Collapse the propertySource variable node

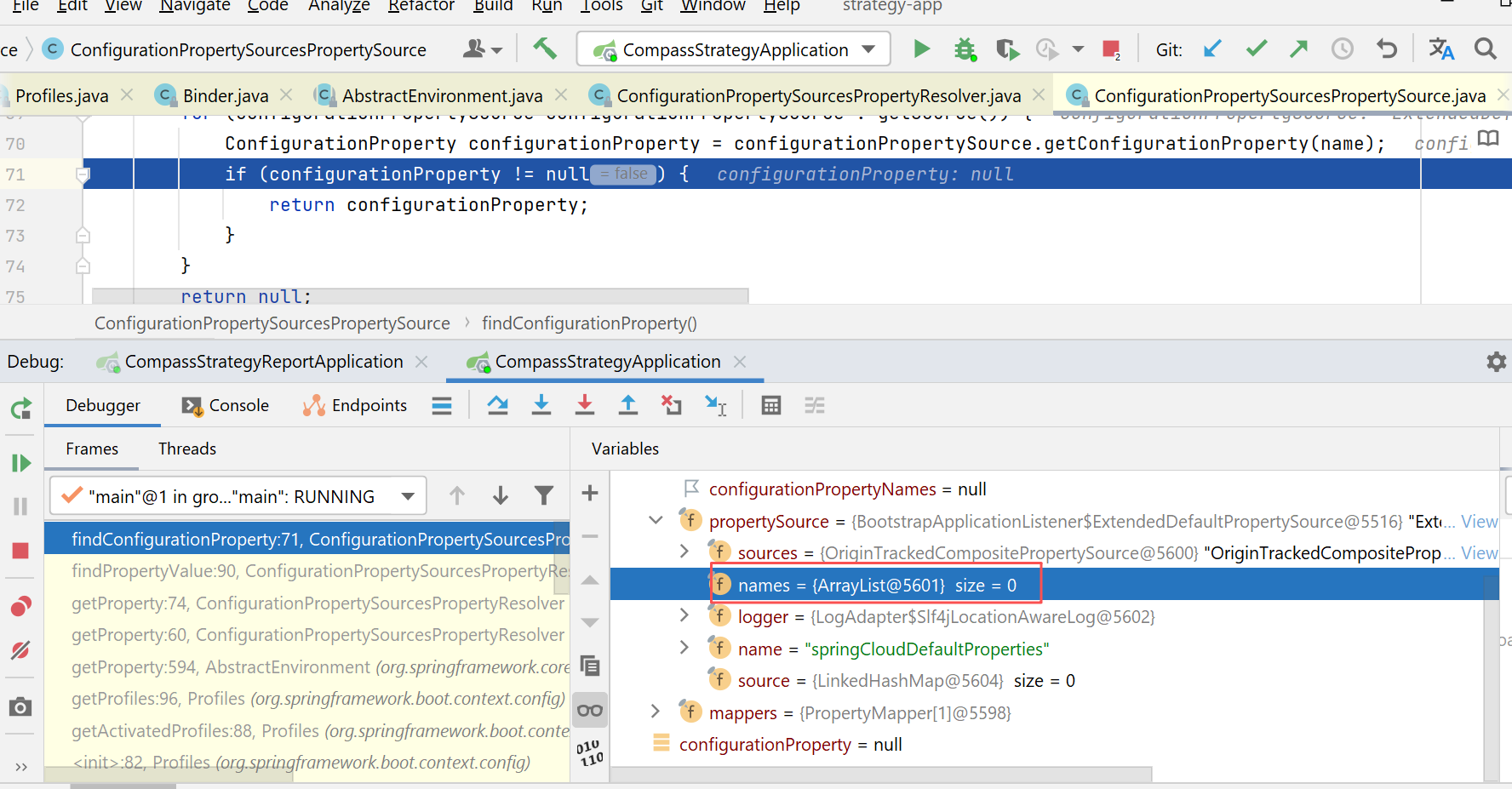click(656, 520)
